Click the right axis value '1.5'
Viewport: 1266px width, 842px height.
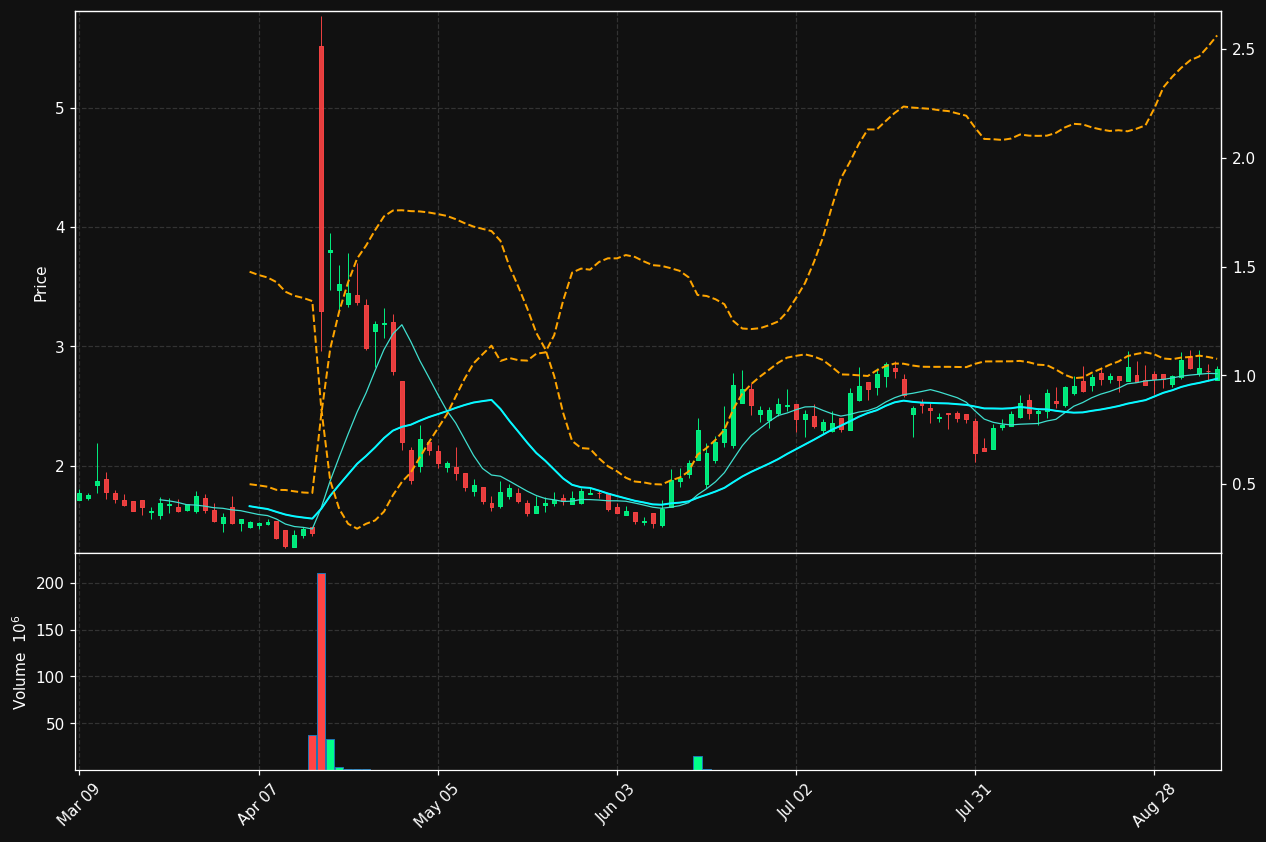point(1244,267)
